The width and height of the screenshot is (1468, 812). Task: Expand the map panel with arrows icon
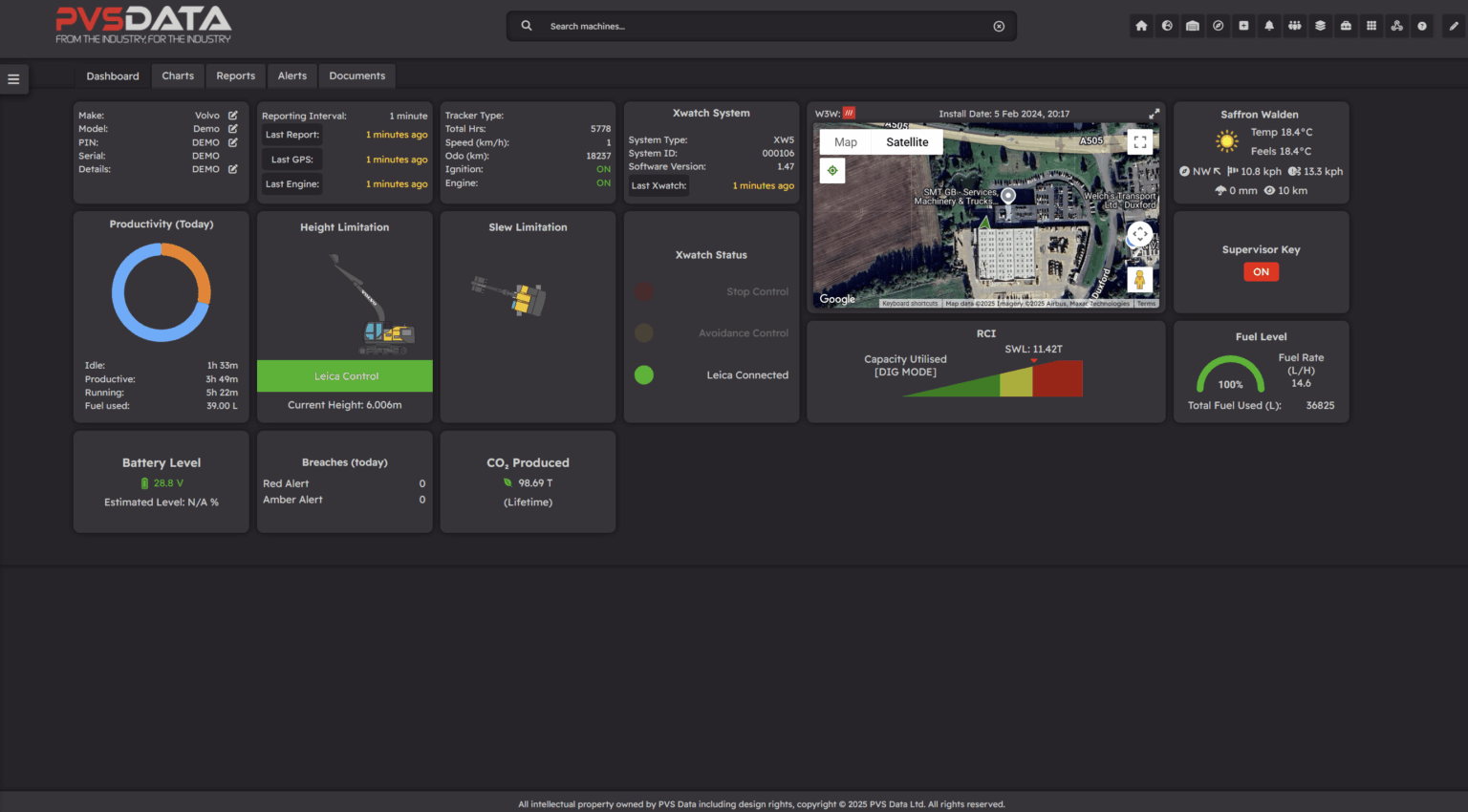pos(1154,114)
